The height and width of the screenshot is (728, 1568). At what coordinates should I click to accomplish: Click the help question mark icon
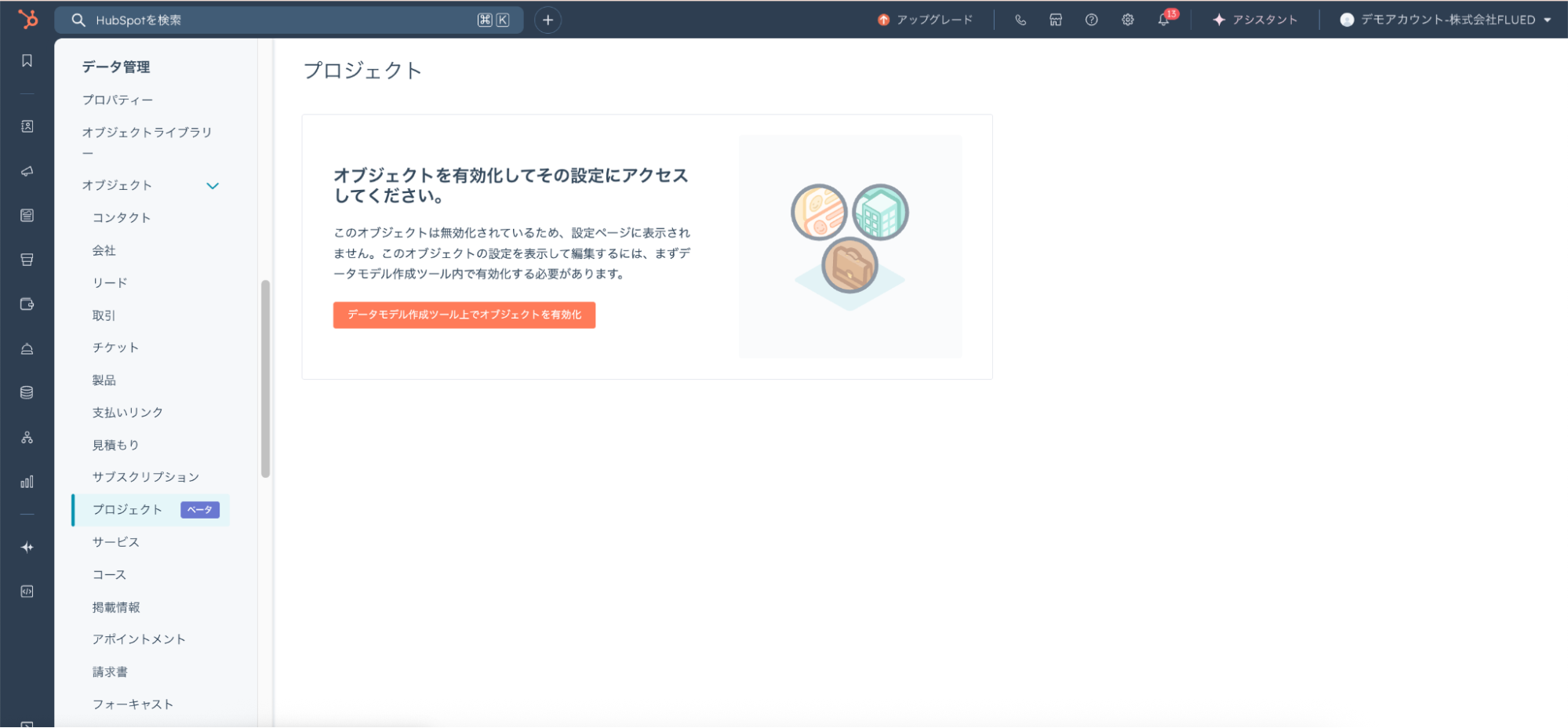point(1091,20)
